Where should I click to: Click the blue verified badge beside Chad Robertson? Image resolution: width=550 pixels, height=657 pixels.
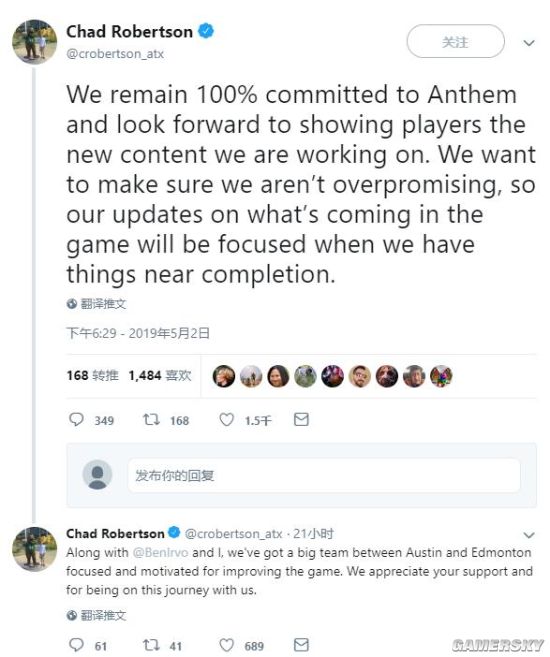coord(206,31)
